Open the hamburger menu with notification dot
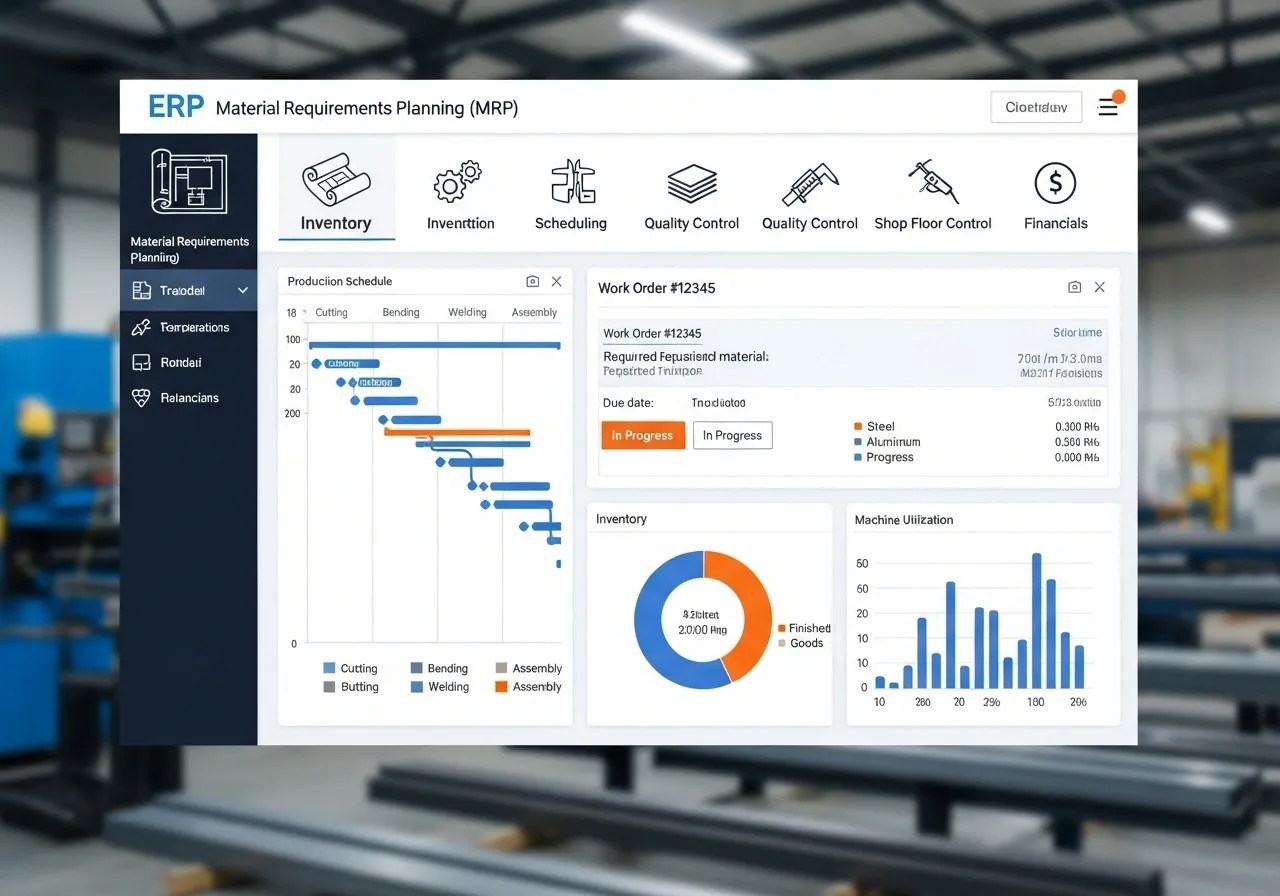Screen dimensions: 1280x896 (x=1108, y=107)
